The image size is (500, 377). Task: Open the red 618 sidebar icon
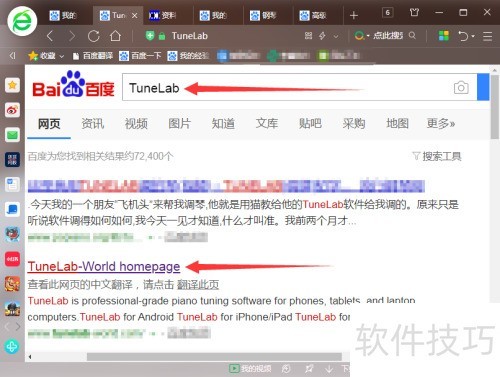coord(12,259)
